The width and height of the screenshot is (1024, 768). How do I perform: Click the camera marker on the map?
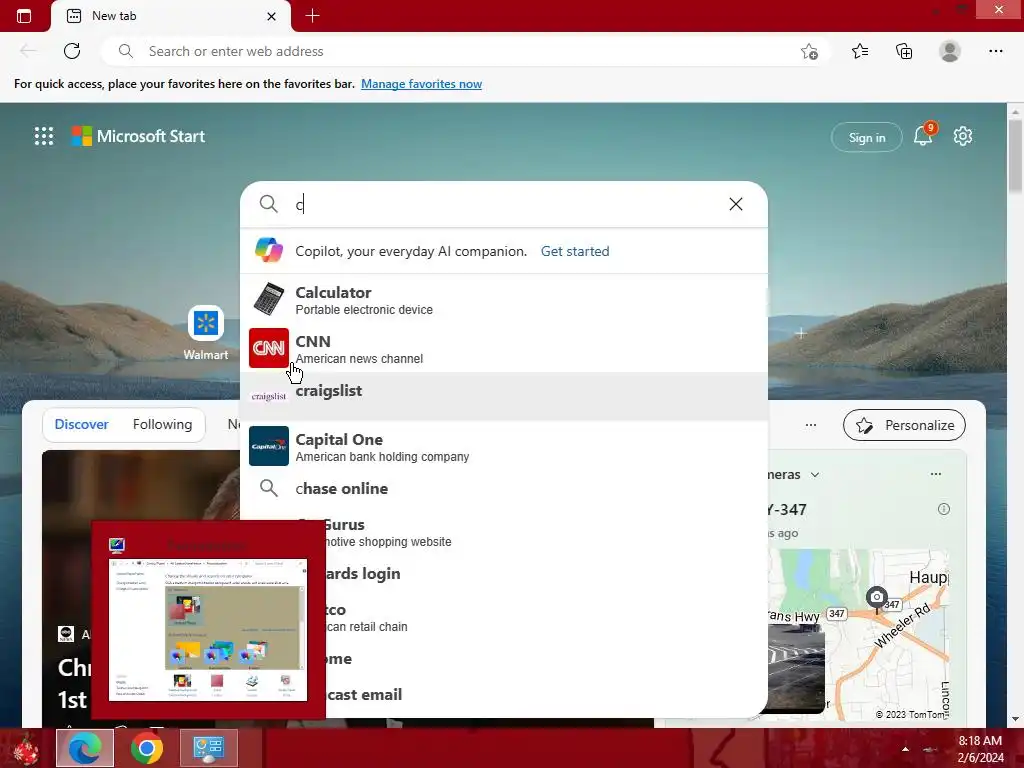coord(876,598)
